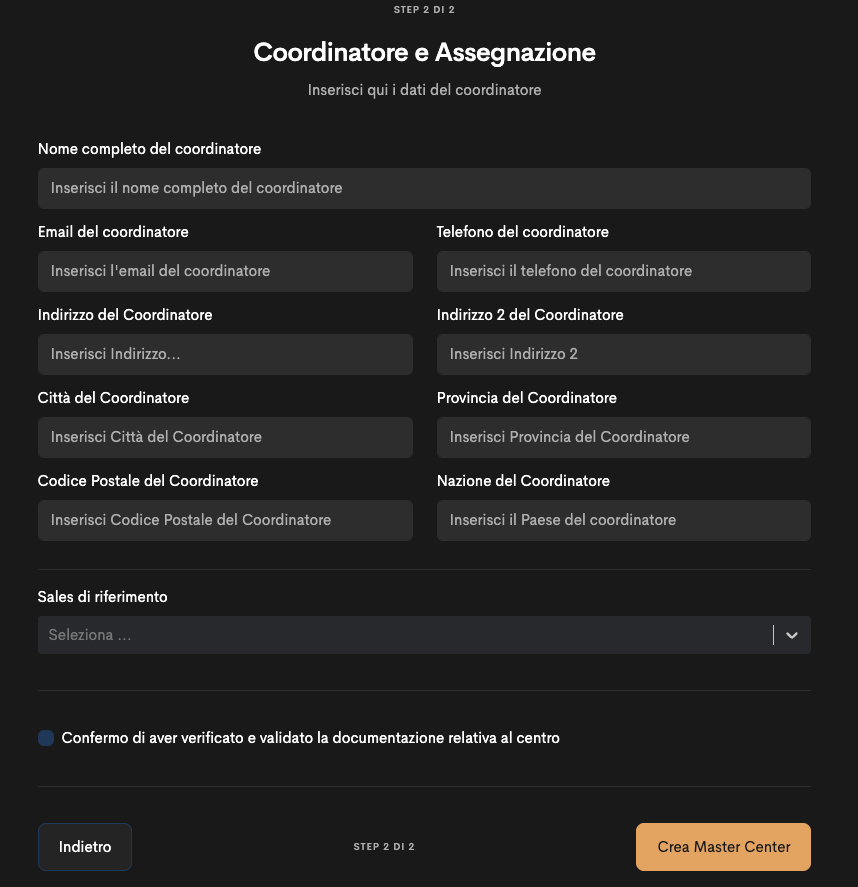Select the 'Inserisci Indirizzo...' address field
The width and height of the screenshot is (858, 887).
tap(225, 354)
